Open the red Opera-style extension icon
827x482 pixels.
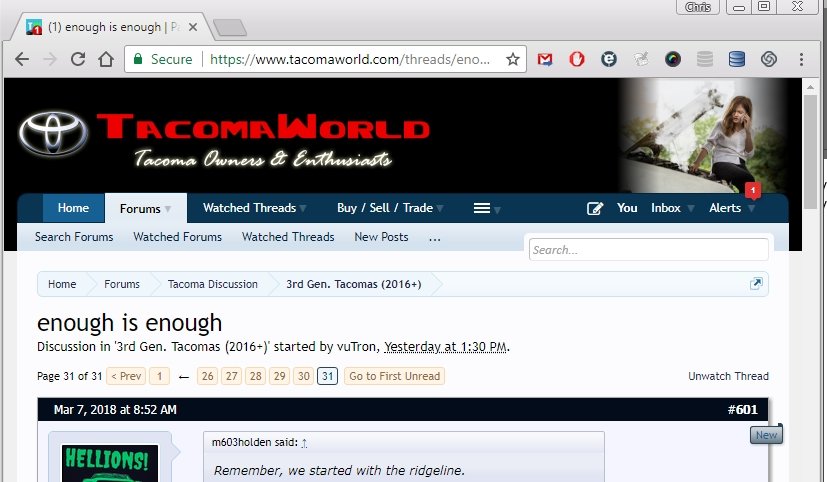pyautogui.click(x=576, y=59)
